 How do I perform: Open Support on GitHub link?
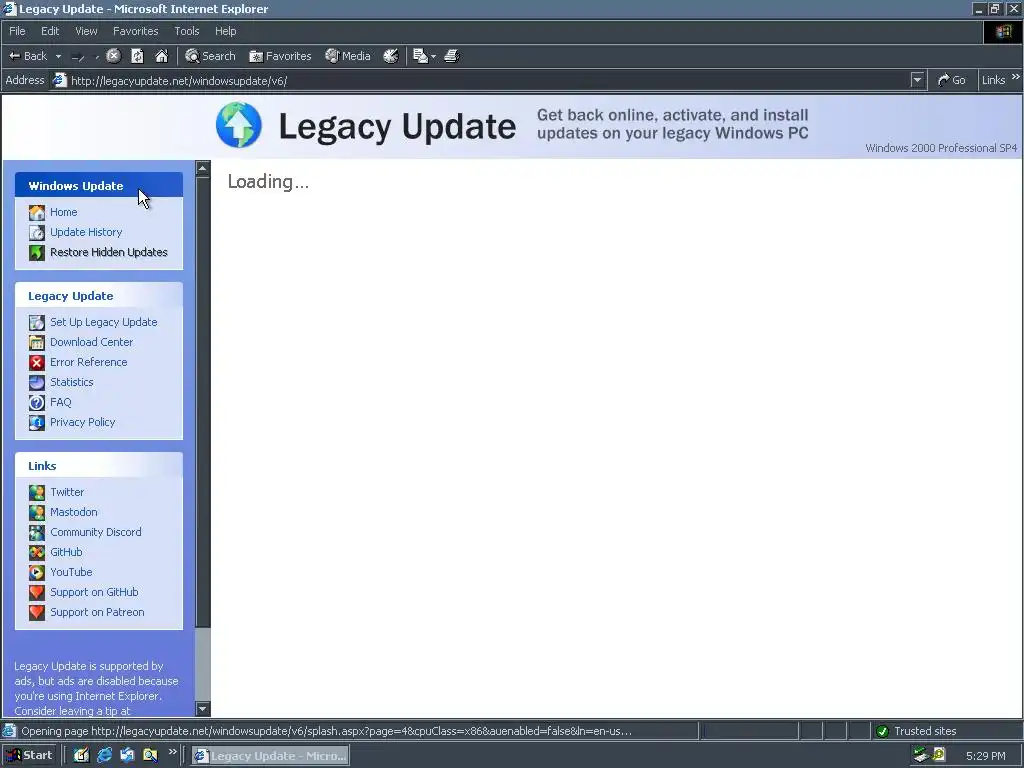pos(95,592)
